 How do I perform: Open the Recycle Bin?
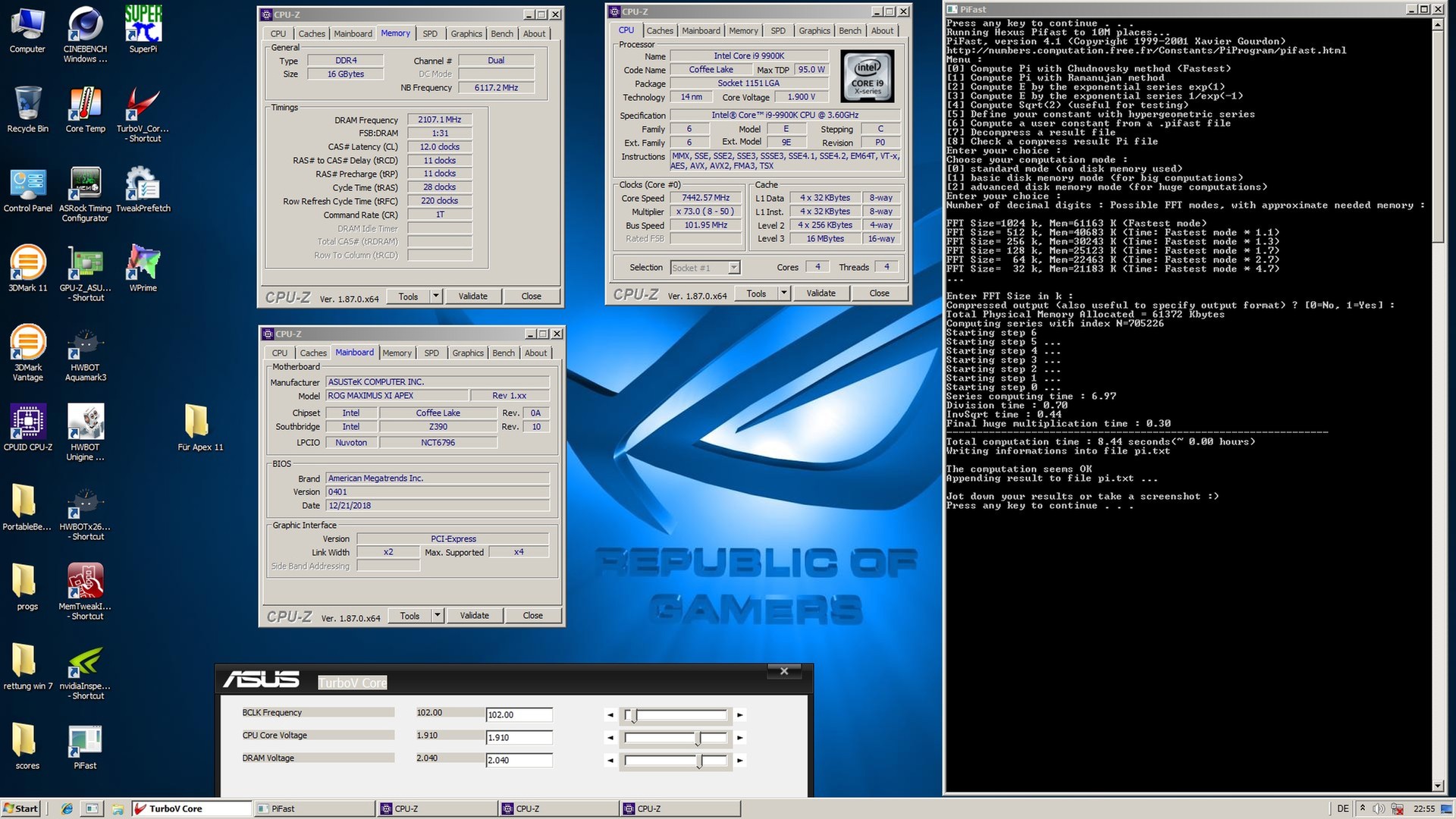pyautogui.click(x=27, y=110)
